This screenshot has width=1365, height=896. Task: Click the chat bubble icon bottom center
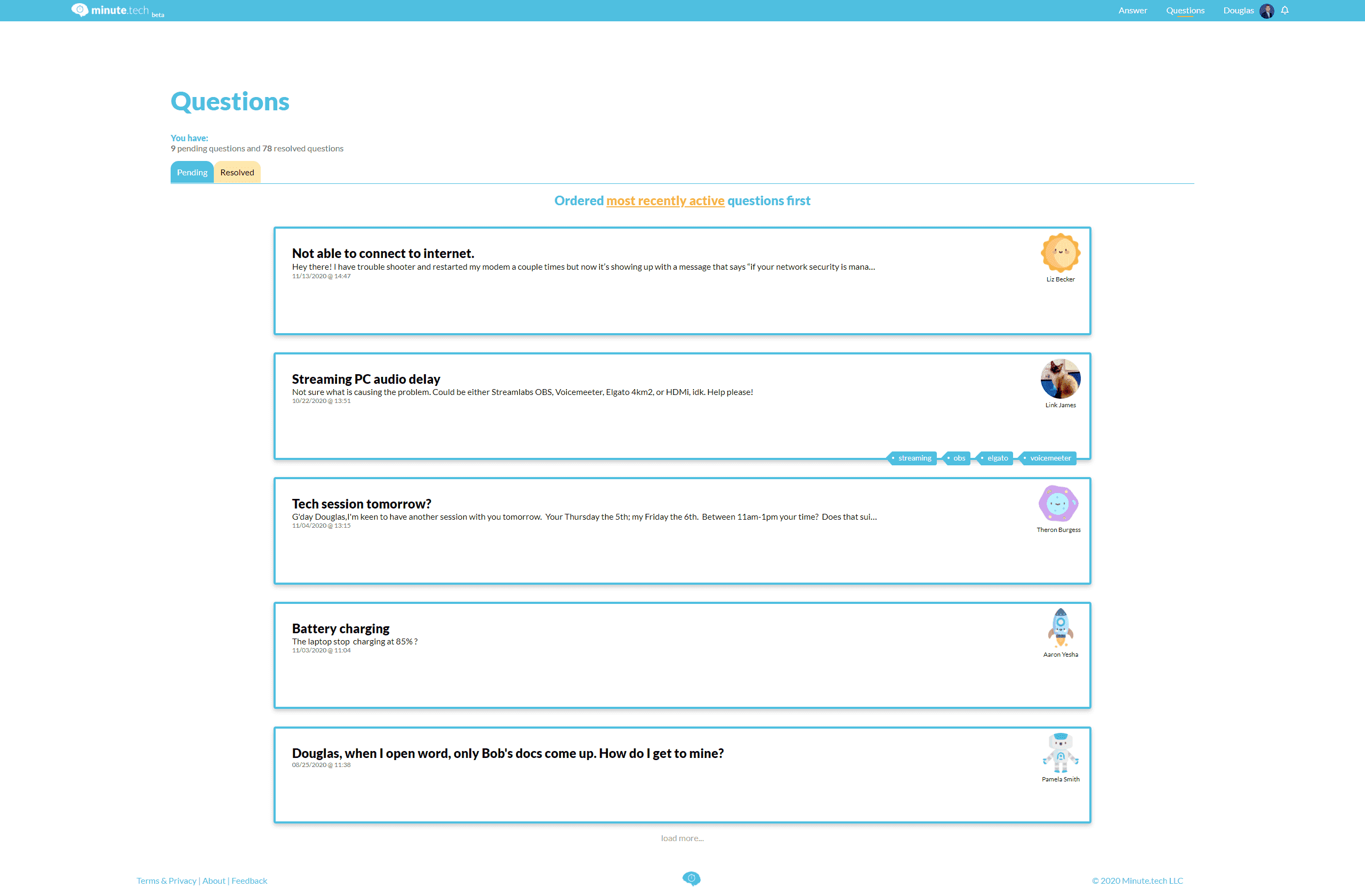[691, 878]
